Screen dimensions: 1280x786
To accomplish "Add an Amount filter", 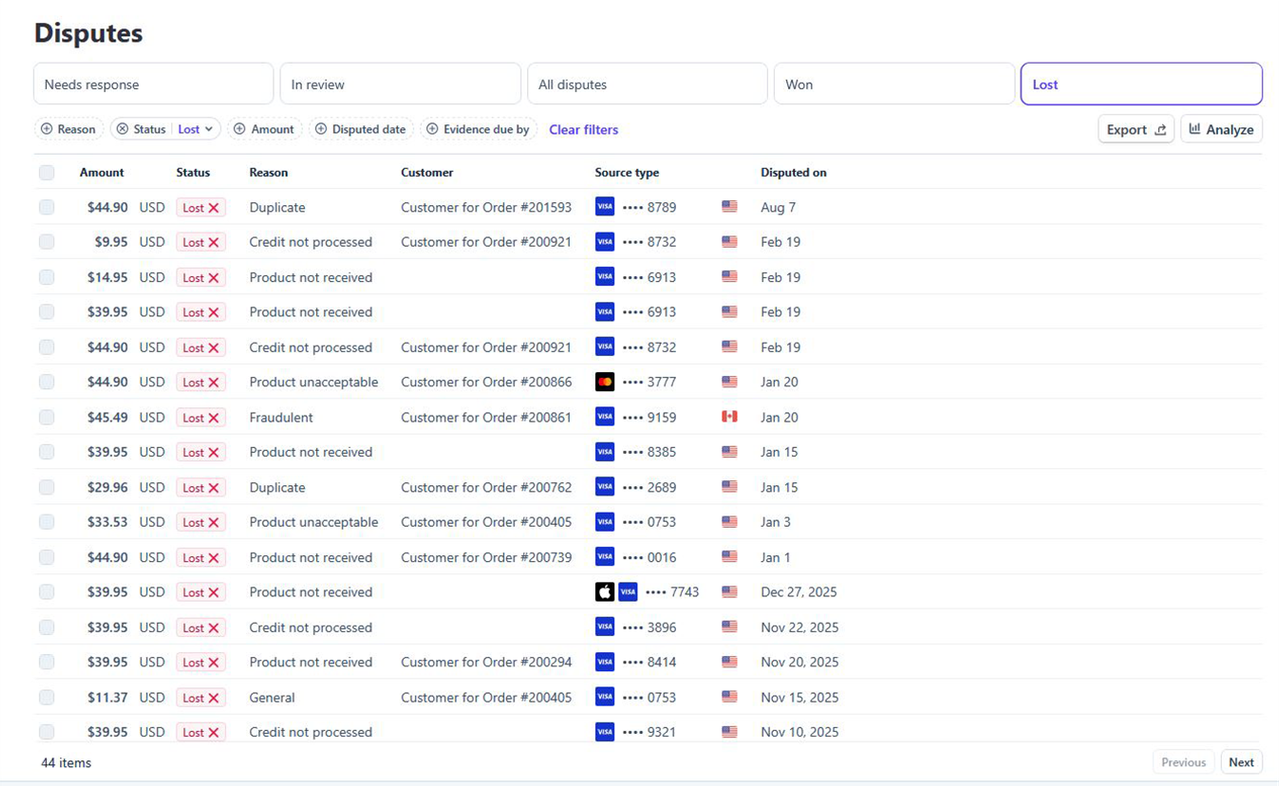I will tap(265, 129).
